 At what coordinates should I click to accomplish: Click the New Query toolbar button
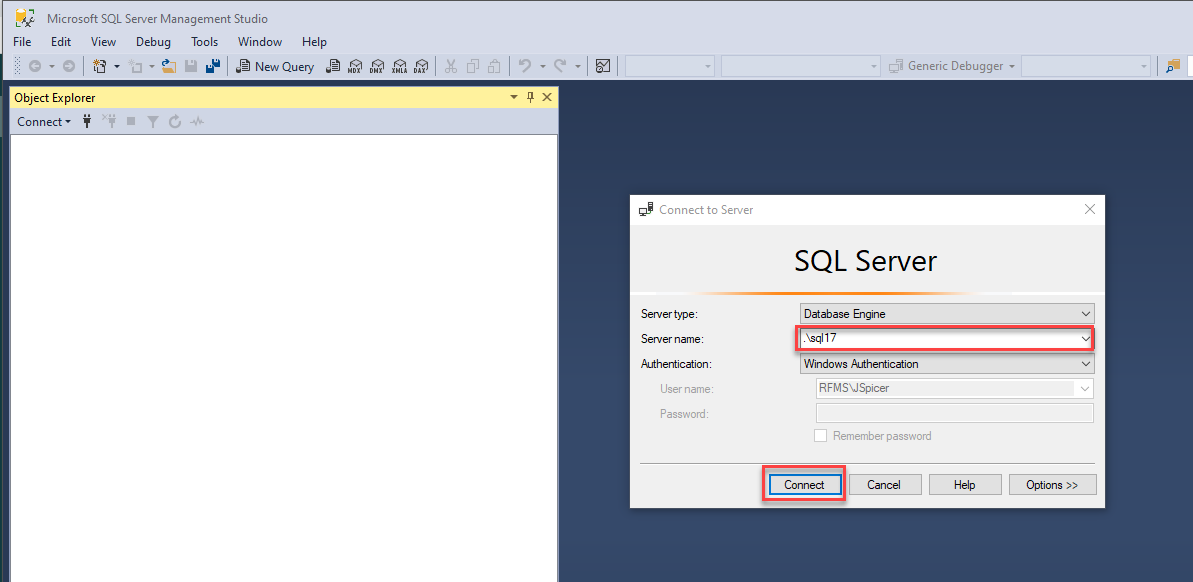pyautogui.click(x=275, y=66)
